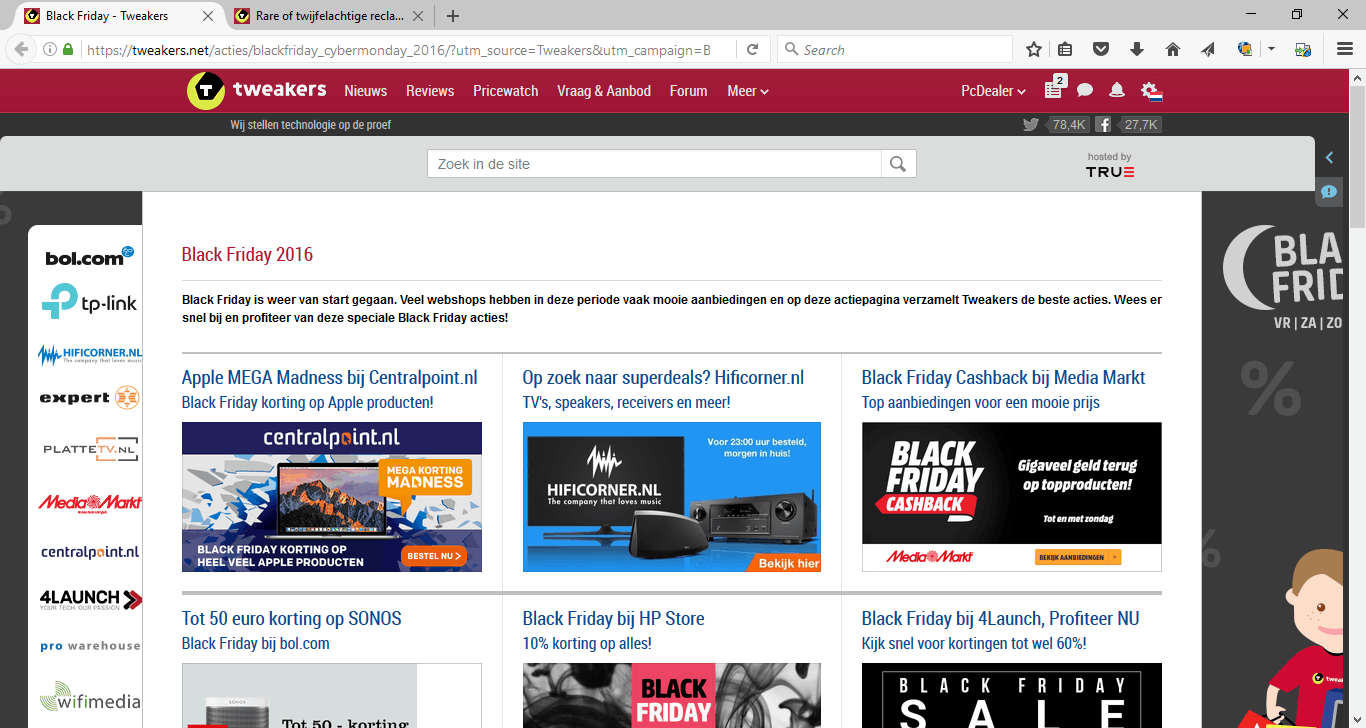Open Tot 50 euro korting op SONOS

pos(292,619)
